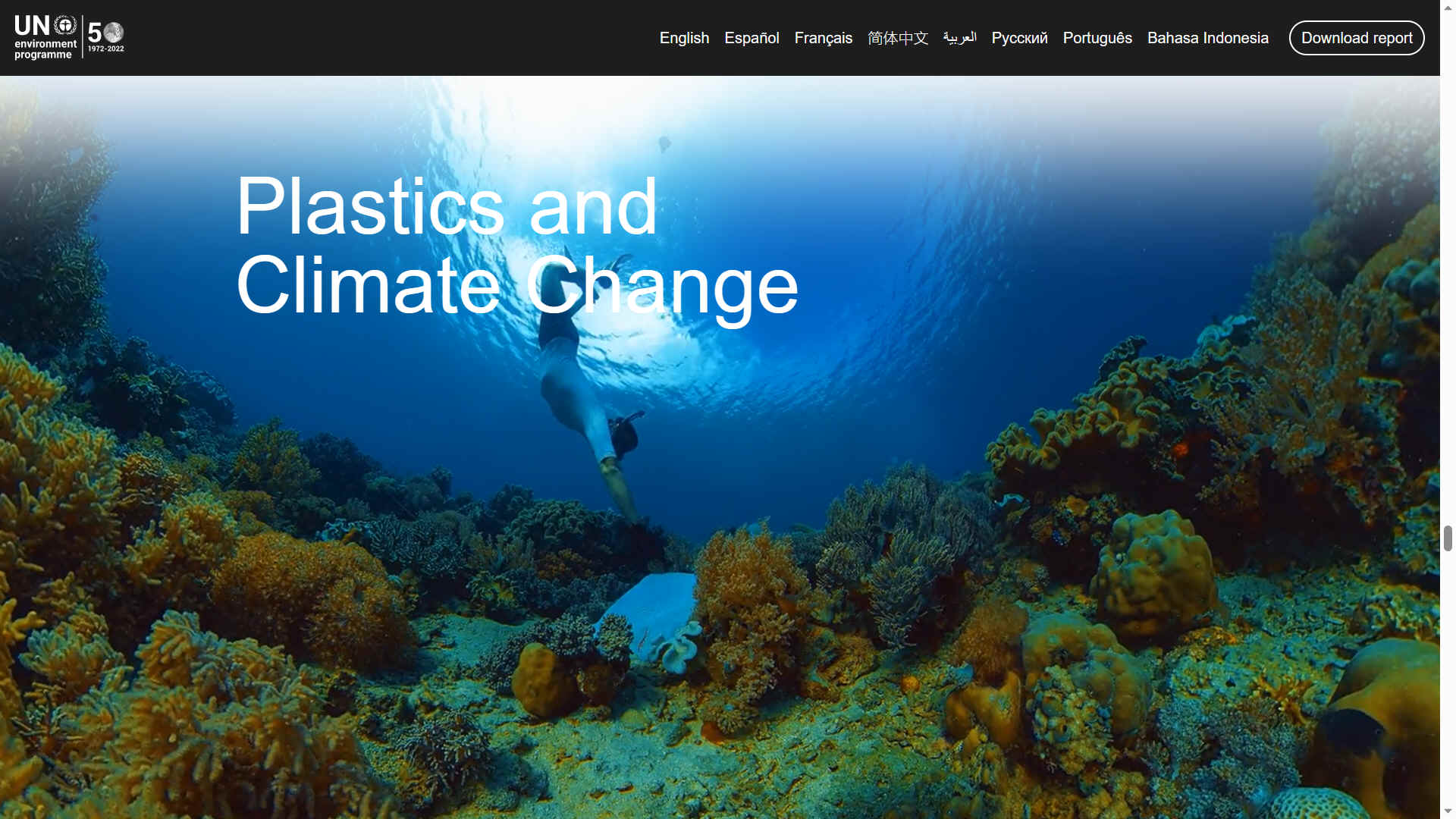1456x819 pixels.
Task: Click the scrollbar down arrow
Action: tap(1448, 811)
